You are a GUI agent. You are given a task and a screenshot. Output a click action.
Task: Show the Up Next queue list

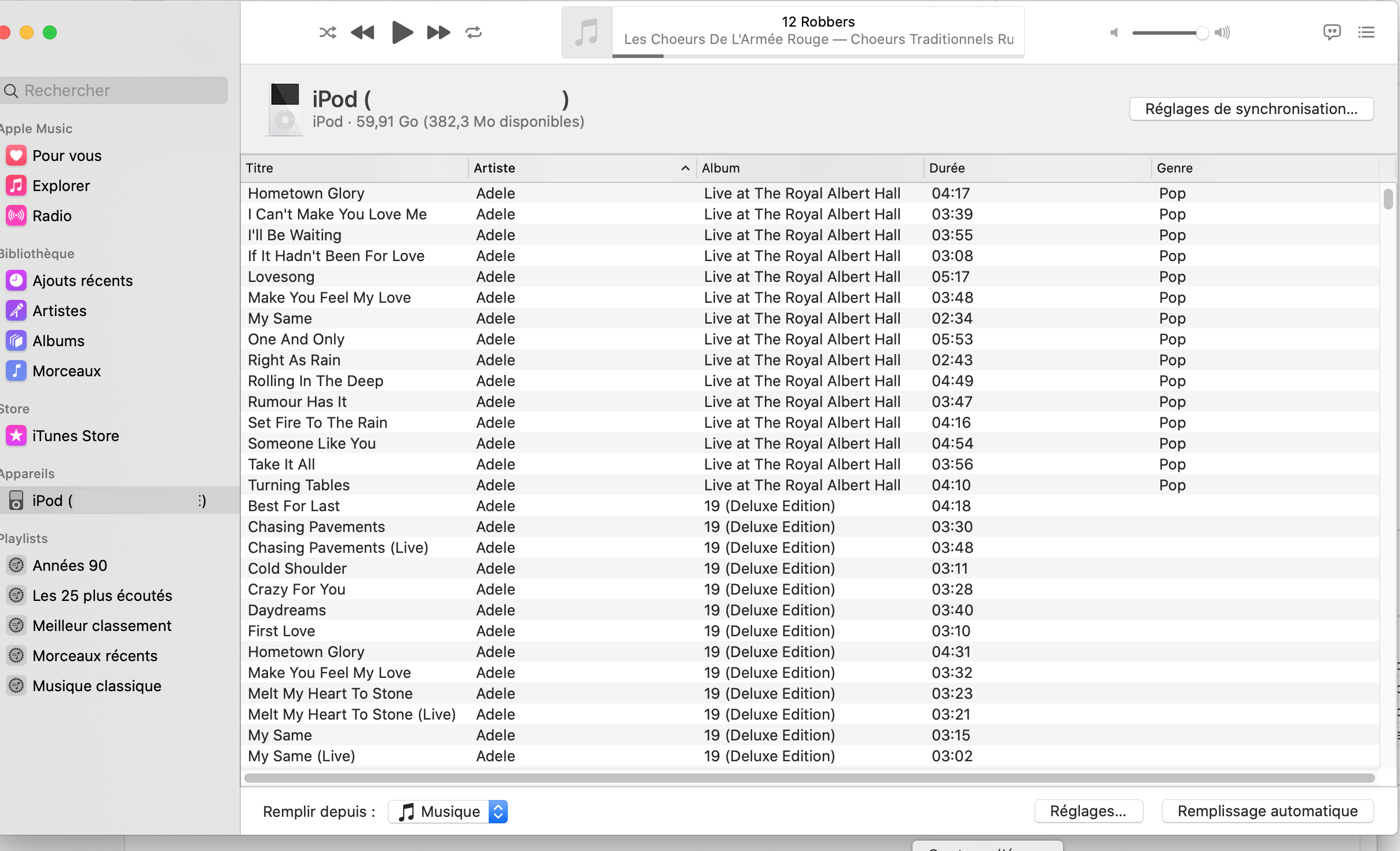tap(1366, 32)
